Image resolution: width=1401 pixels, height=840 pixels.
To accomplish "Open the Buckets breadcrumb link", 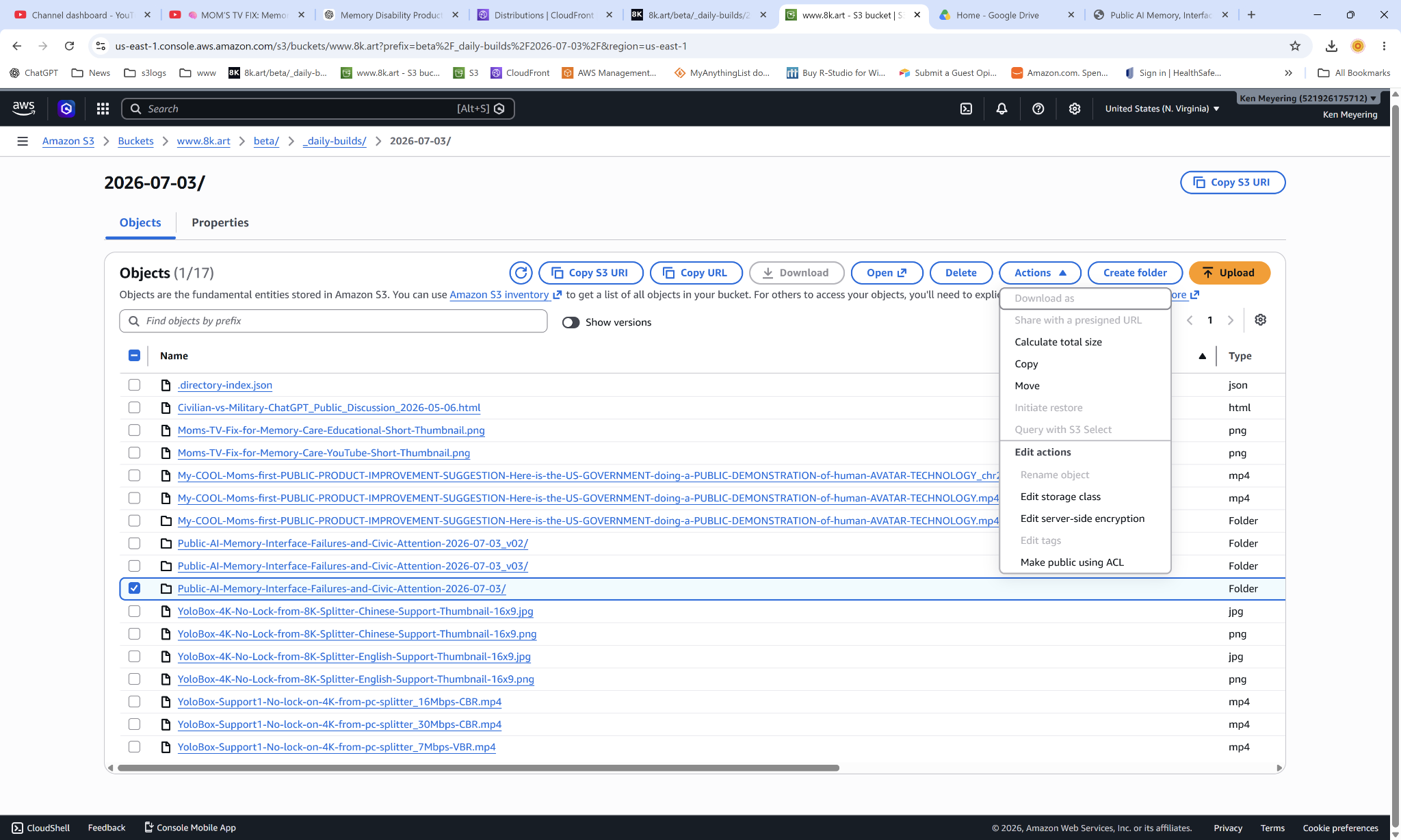I will point(135,141).
